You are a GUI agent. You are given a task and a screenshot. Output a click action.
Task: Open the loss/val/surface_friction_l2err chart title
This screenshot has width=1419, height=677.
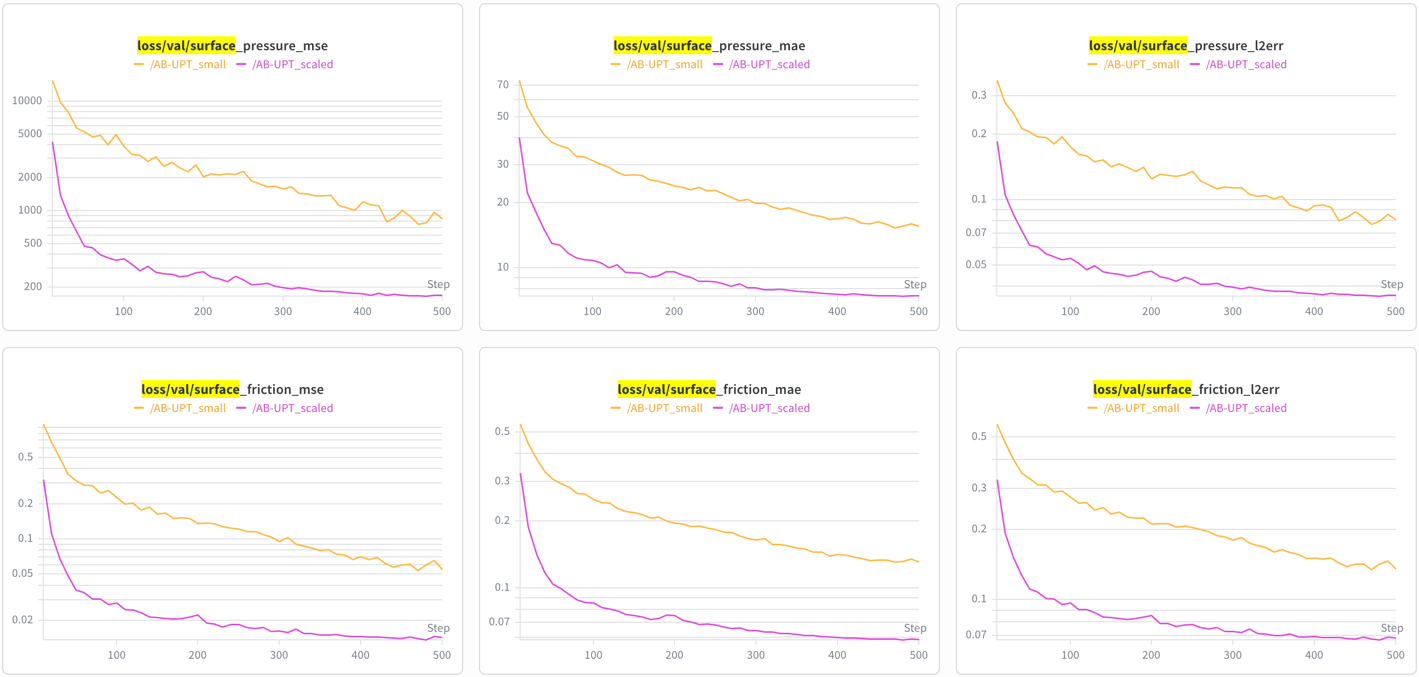click(x=1186, y=390)
